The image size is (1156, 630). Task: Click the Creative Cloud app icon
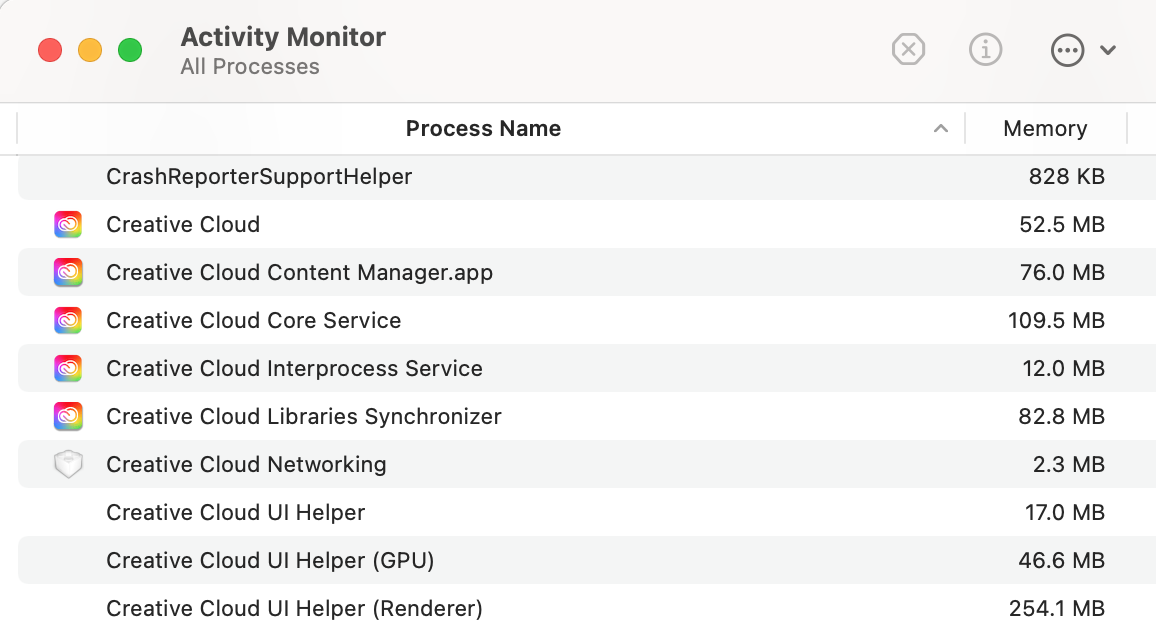coord(68,225)
